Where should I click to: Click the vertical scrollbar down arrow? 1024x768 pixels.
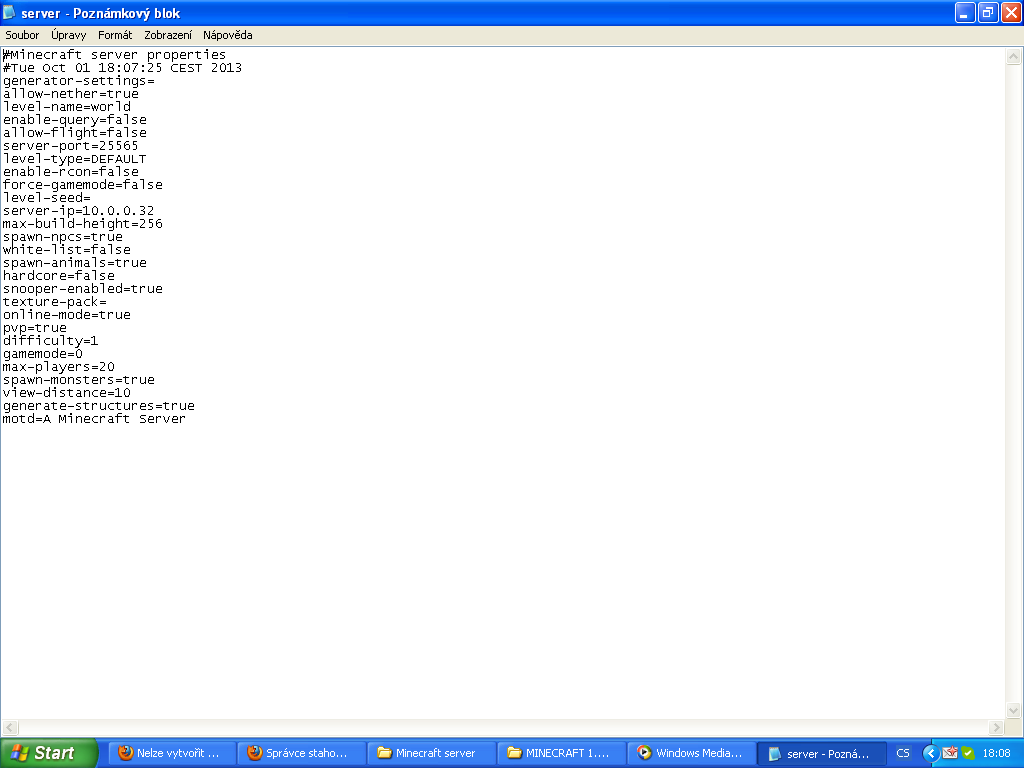pyautogui.click(x=1014, y=711)
